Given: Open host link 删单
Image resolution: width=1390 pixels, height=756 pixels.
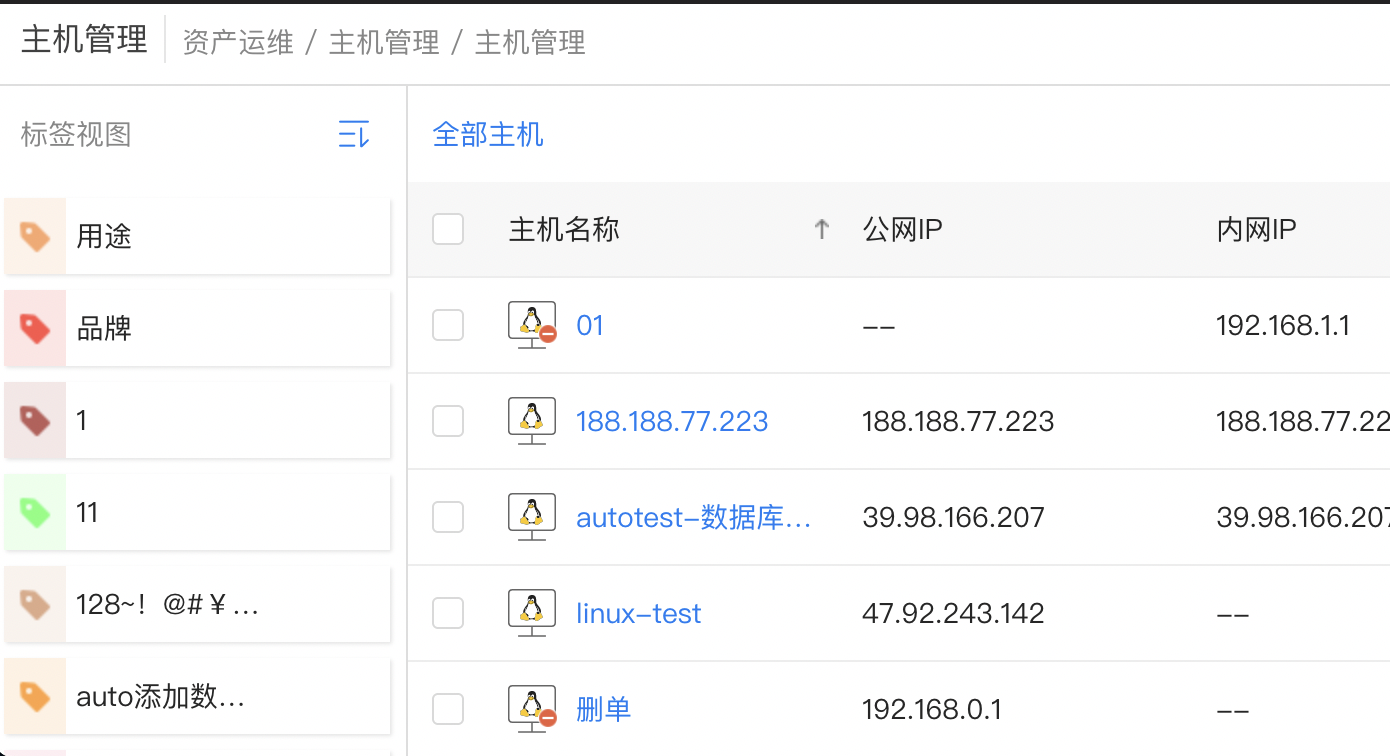Looking at the screenshot, I should tap(604, 709).
